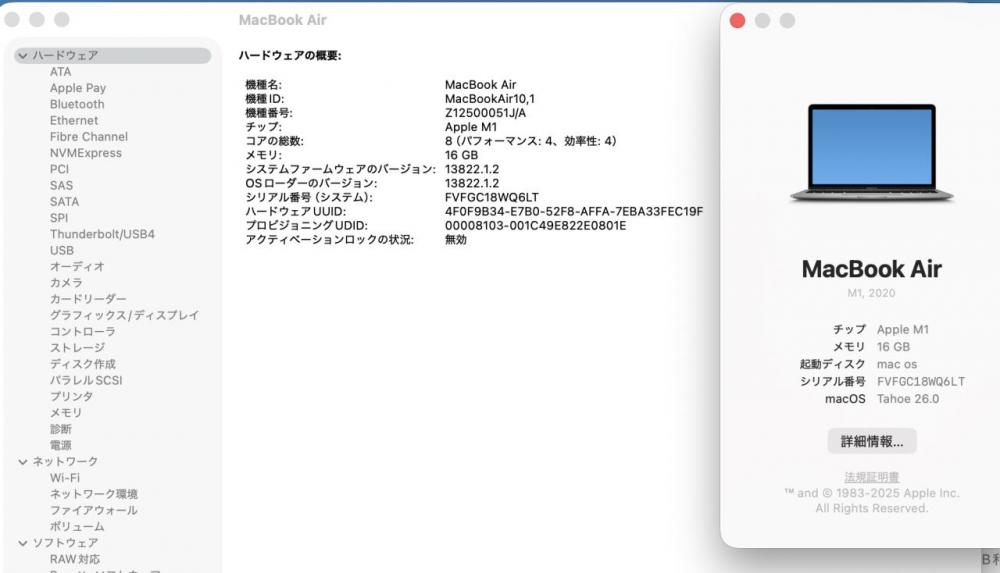Open Wi-Fi network info

click(x=65, y=478)
